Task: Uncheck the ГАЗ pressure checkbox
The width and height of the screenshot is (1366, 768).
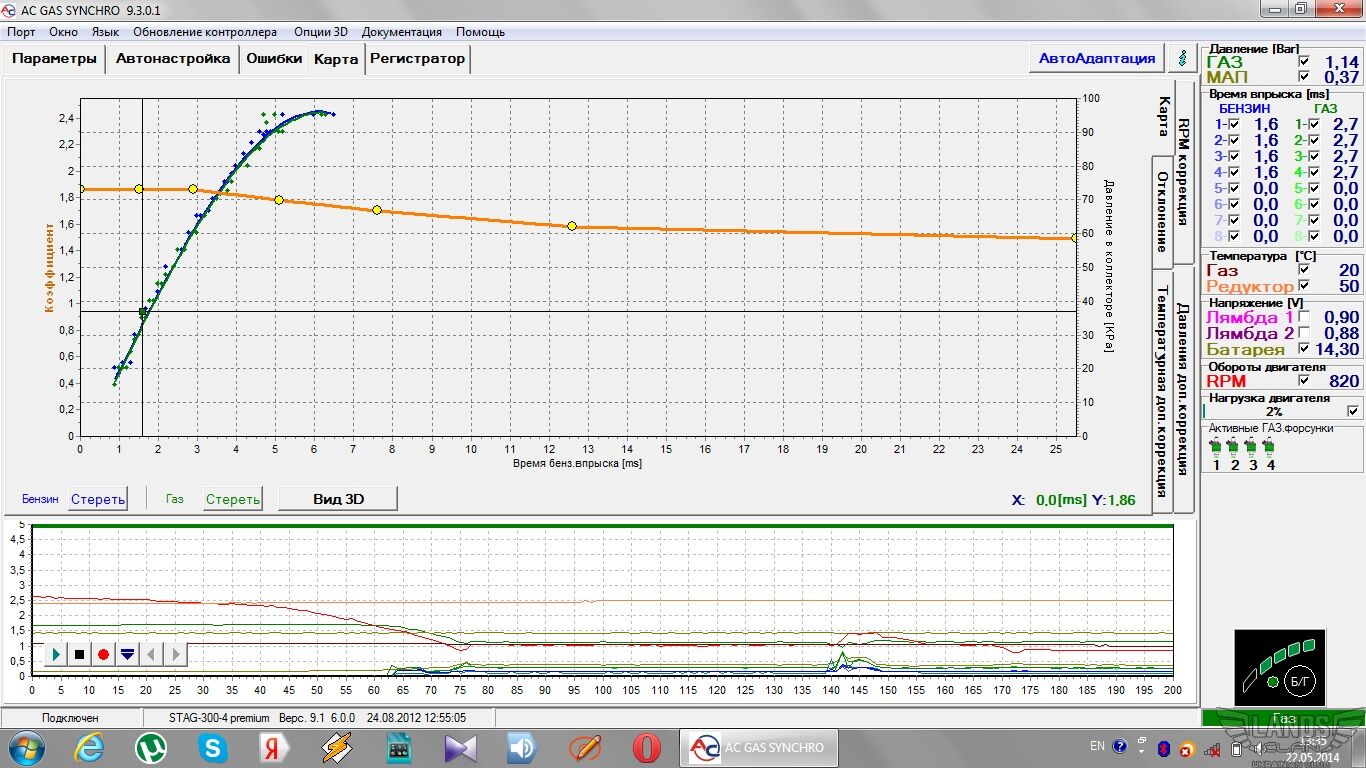Action: pyautogui.click(x=1304, y=62)
